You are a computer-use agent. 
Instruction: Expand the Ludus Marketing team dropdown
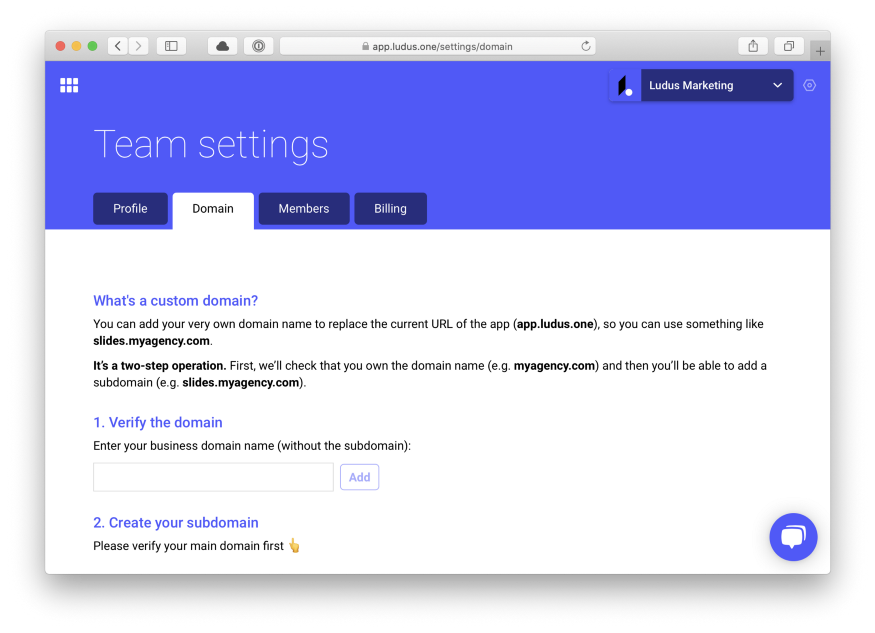(x=777, y=86)
